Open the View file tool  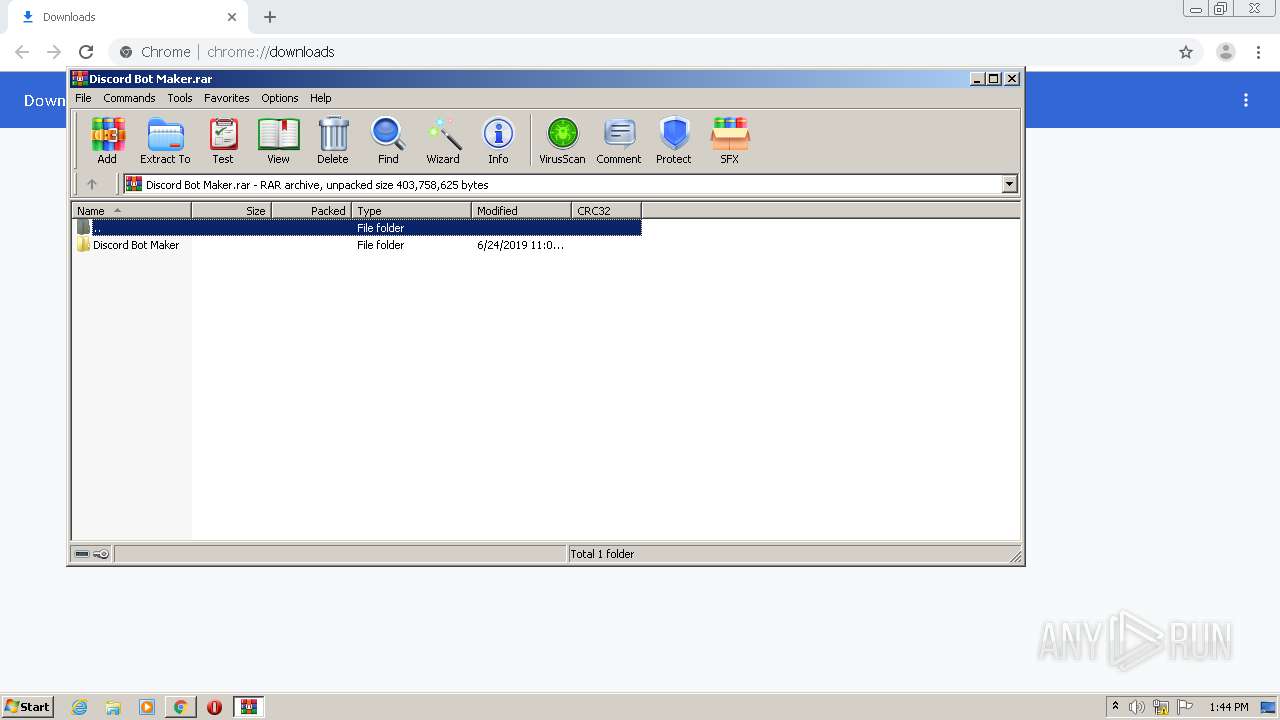tap(278, 140)
